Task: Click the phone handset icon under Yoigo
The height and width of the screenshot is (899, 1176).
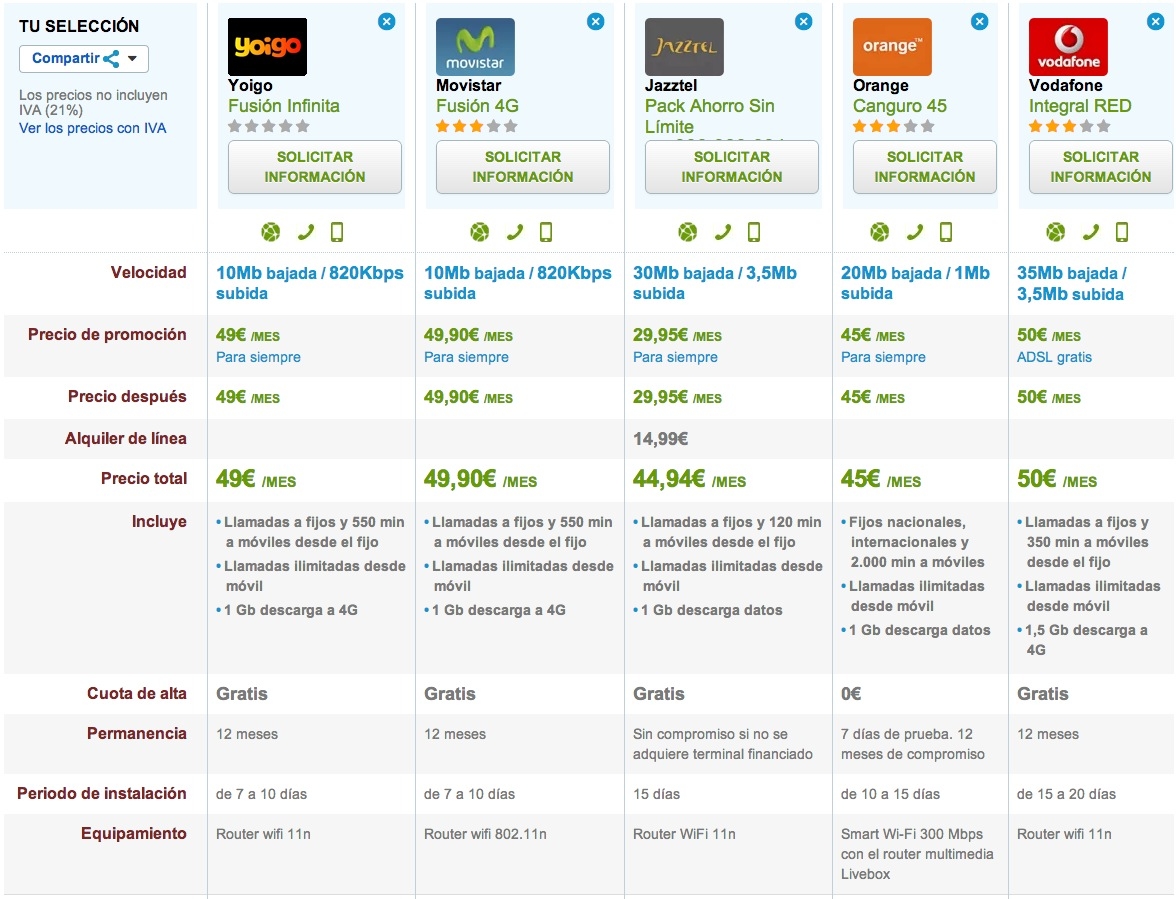Action: coord(305,232)
